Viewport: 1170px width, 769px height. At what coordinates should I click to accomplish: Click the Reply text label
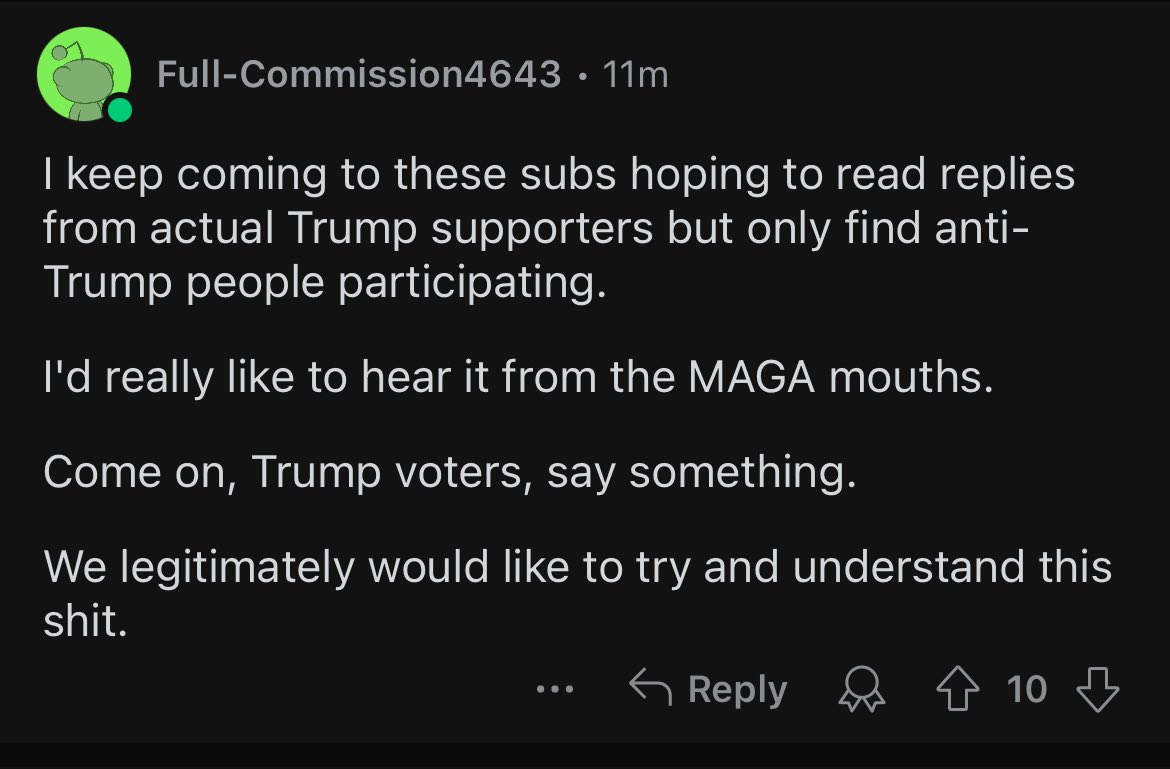coord(737,689)
